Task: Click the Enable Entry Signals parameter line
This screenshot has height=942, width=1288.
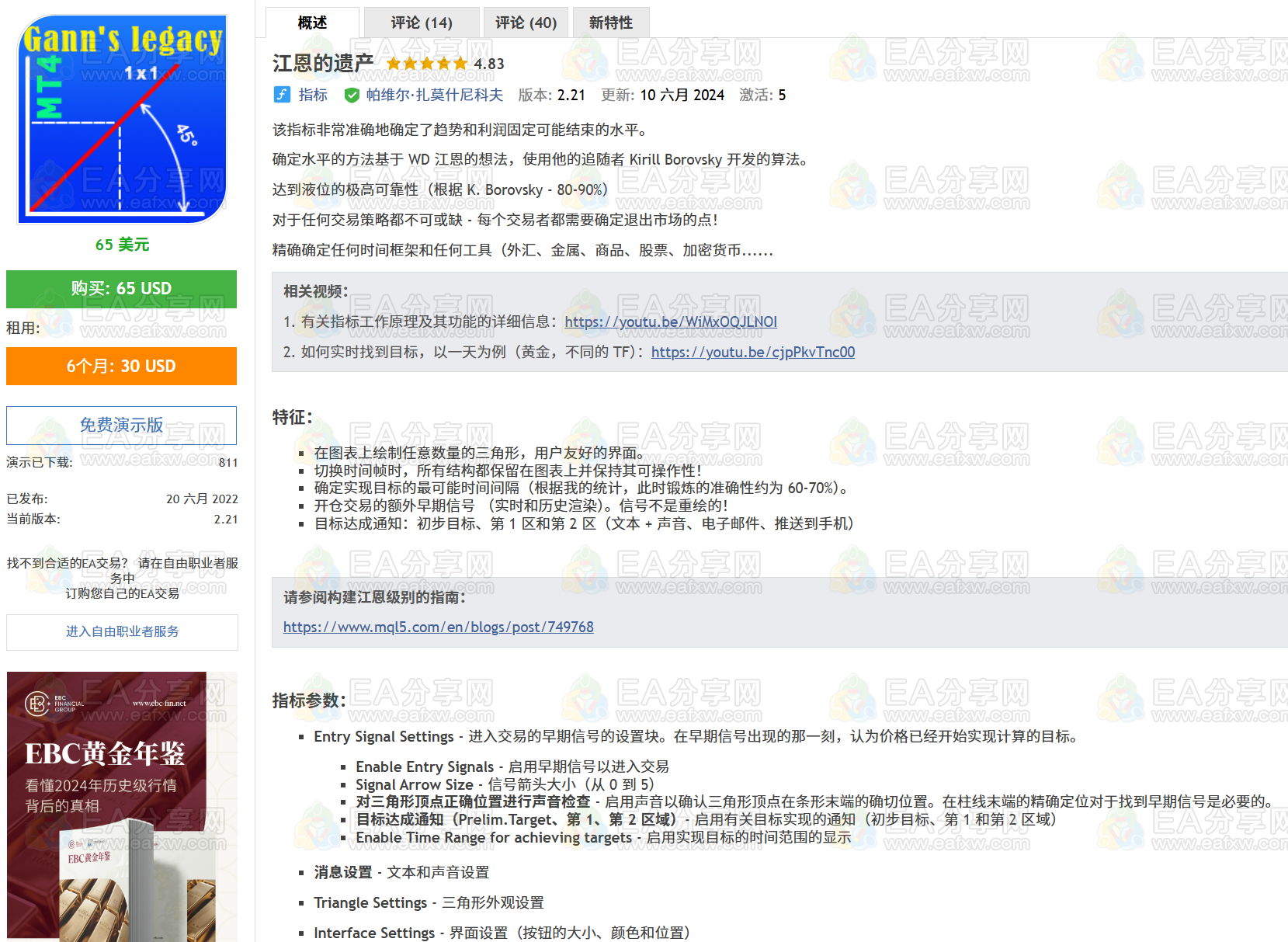Action: (x=512, y=766)
